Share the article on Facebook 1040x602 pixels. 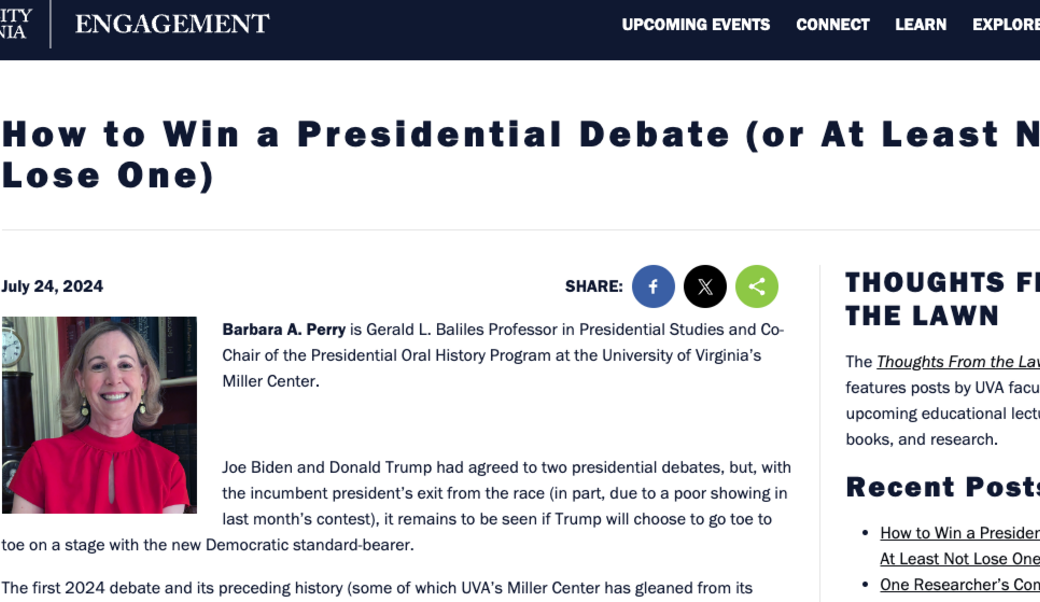click(x=653, y=287)
